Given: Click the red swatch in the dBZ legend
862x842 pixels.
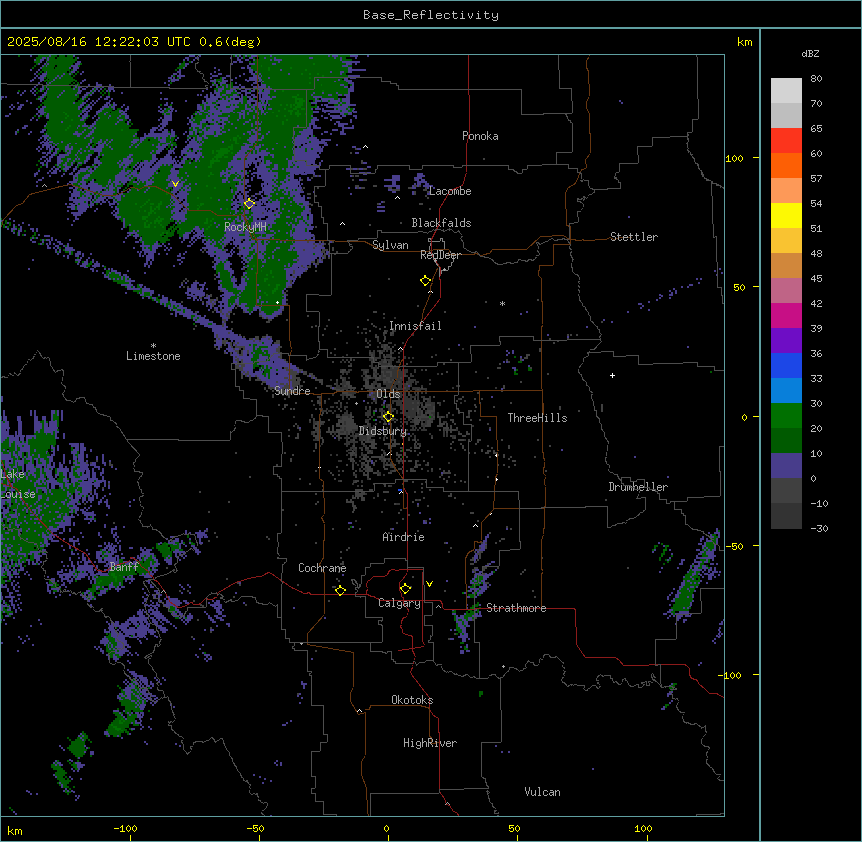Looking at the screenshot, I should tap(786, 140).
